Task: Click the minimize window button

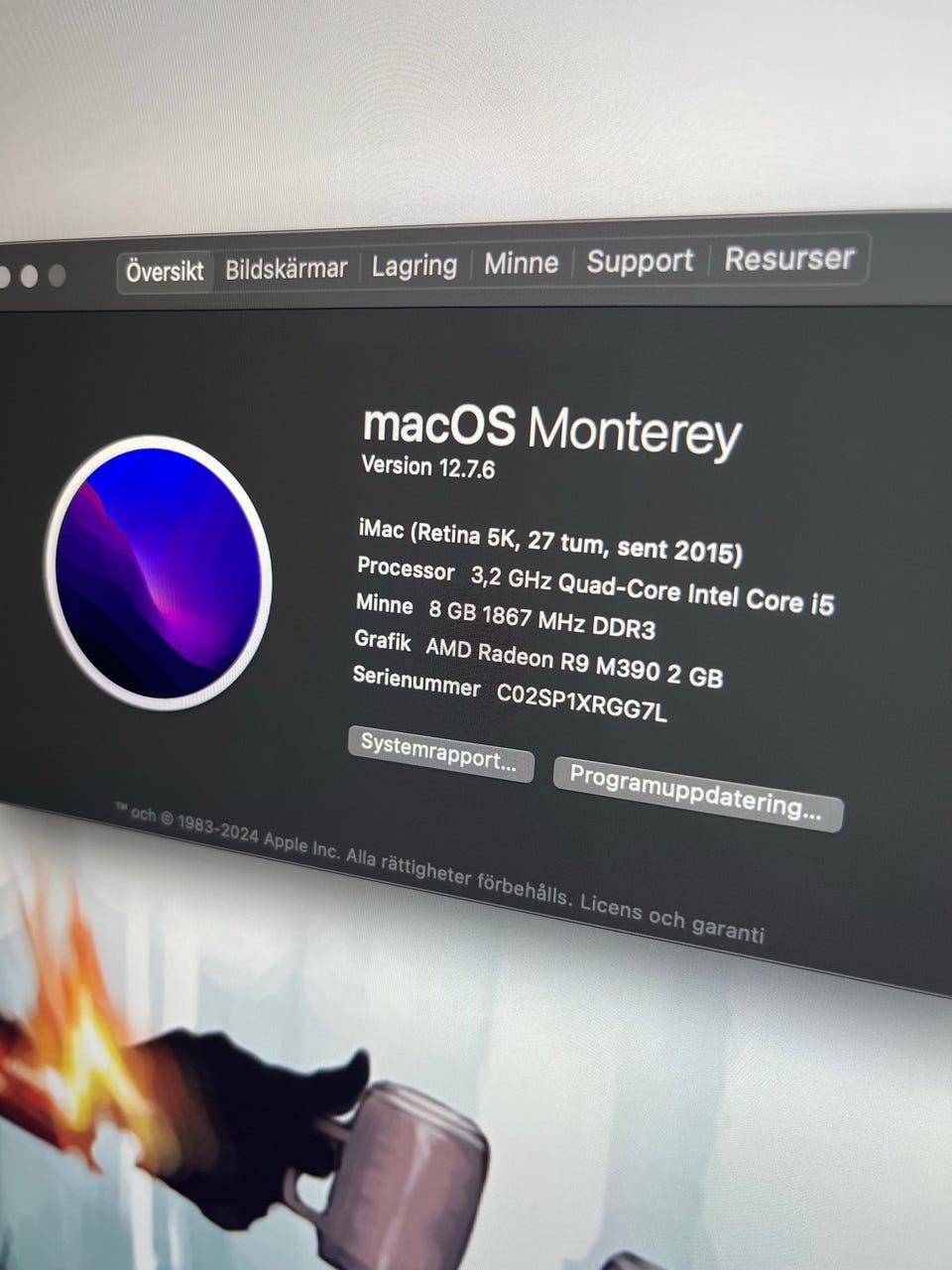Action: click(30, 277)
